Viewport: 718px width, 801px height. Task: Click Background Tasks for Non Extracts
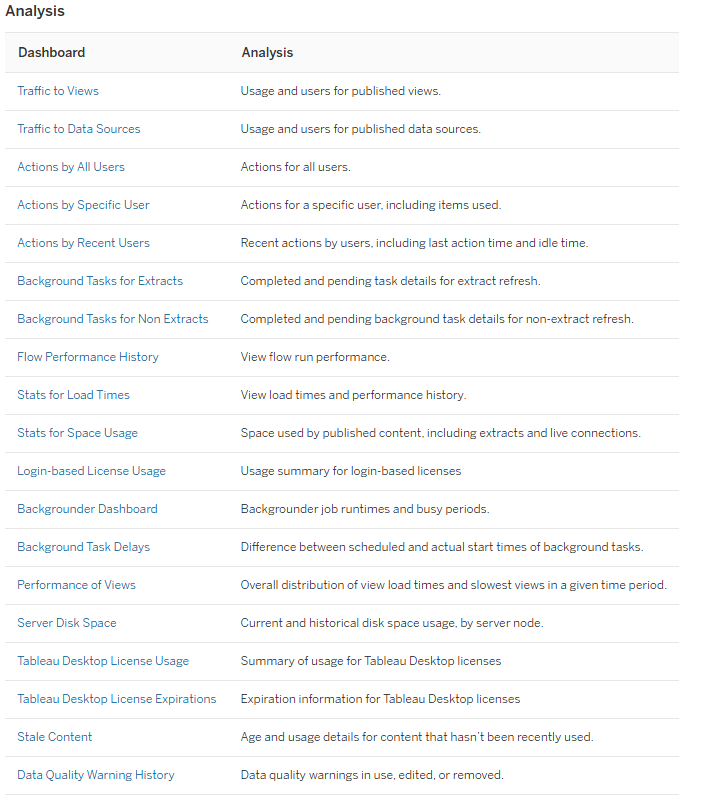(x=113, y=319)
